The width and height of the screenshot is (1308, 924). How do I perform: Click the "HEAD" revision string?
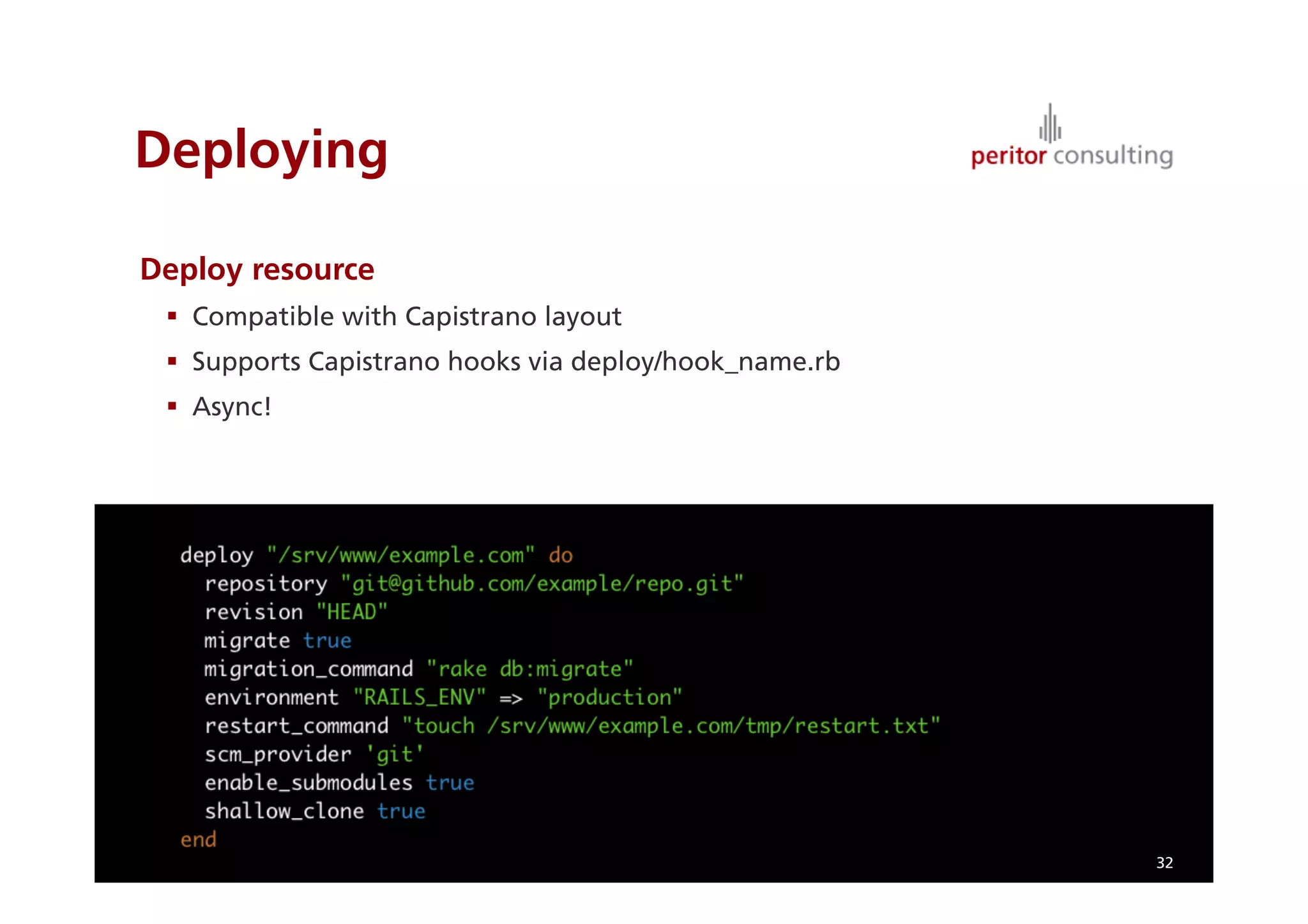pos(352,612)
